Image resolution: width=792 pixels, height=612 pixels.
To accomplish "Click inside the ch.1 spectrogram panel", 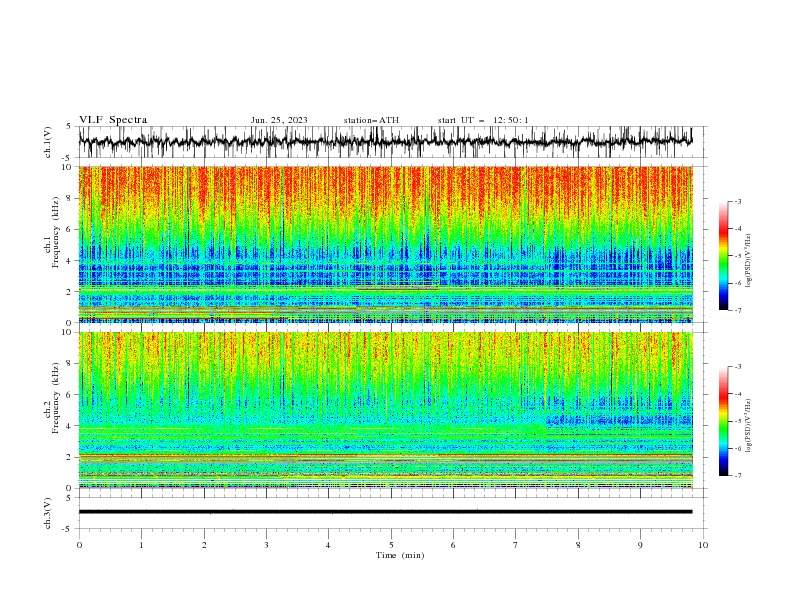I will (x=386, y=244).
